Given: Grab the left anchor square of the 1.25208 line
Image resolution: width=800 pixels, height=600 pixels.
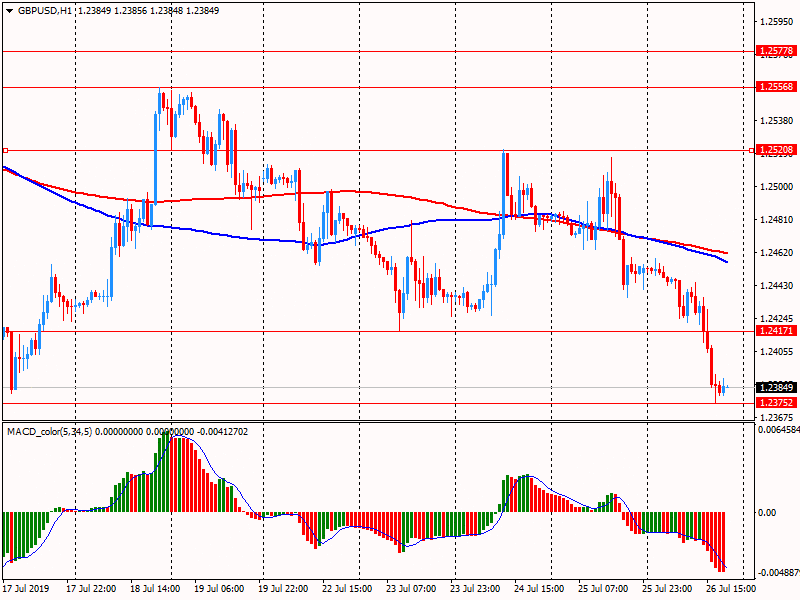Looking at the screenshot, I should (5, 151).
